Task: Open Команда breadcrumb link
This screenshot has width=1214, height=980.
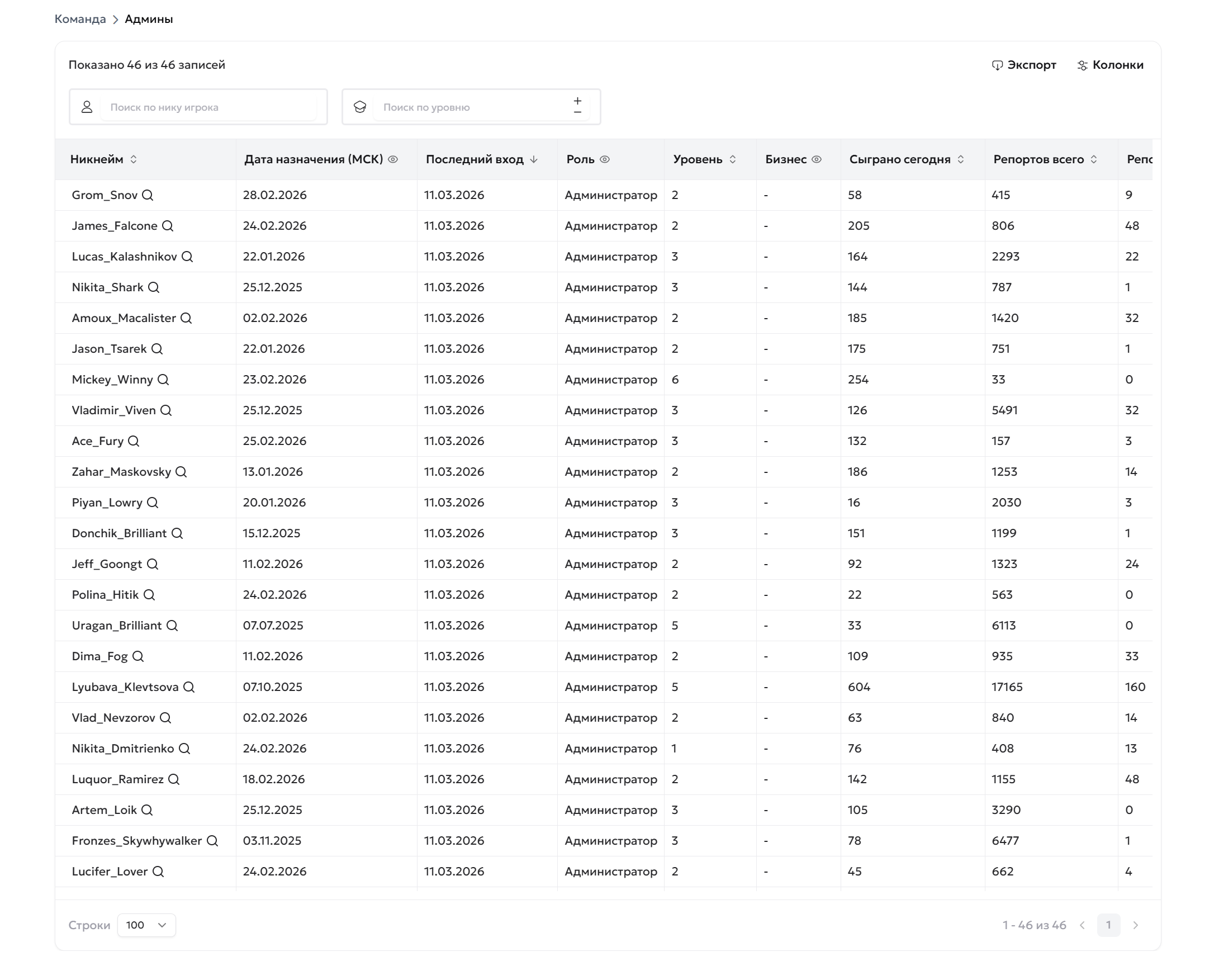Action: [x=80, y=19]
